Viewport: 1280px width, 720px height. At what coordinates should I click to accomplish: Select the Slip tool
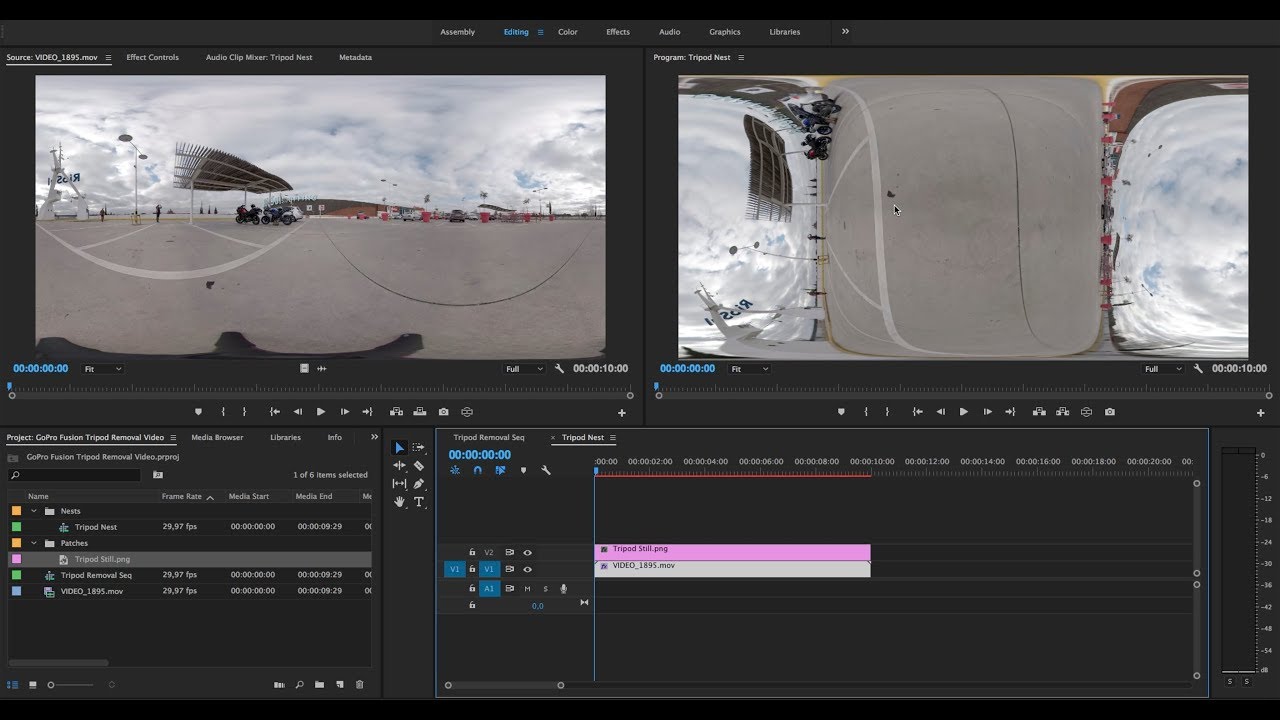click(x=399, y=483)
